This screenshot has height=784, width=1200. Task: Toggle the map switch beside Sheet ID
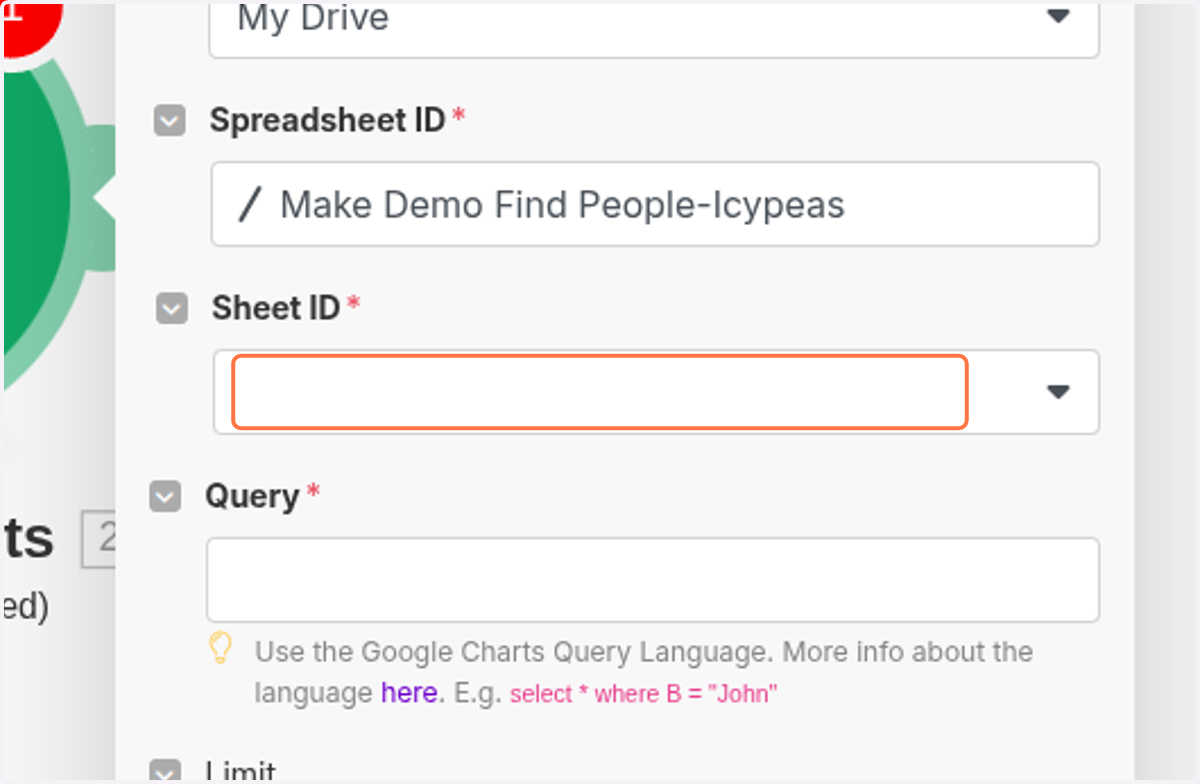click(172, 308)
